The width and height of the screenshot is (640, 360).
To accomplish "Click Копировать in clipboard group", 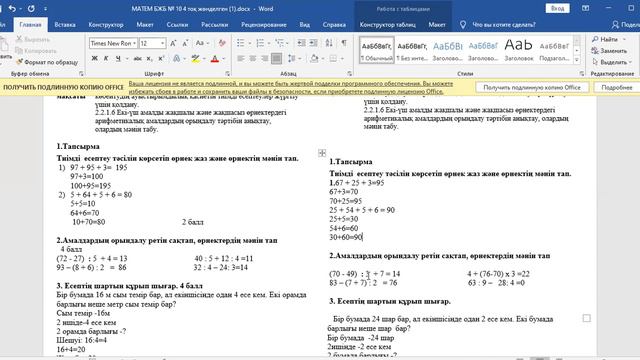I will pyautogui.click(x=36, y=51).
